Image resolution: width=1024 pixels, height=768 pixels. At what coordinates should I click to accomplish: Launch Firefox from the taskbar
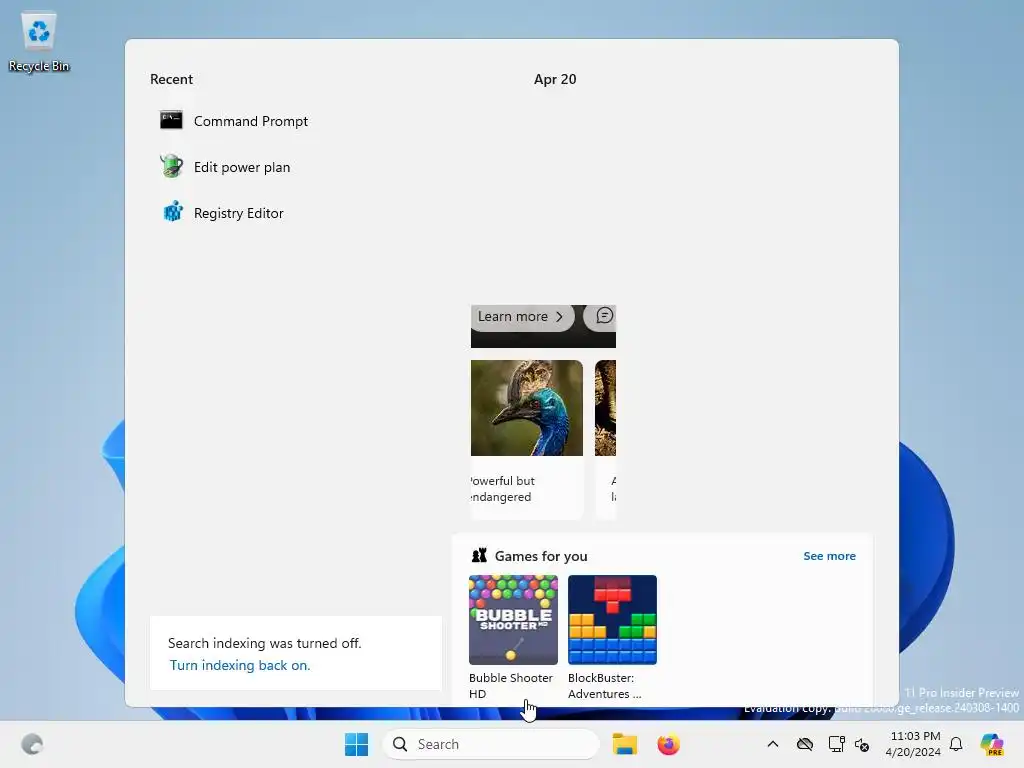[x=668, y=744]
